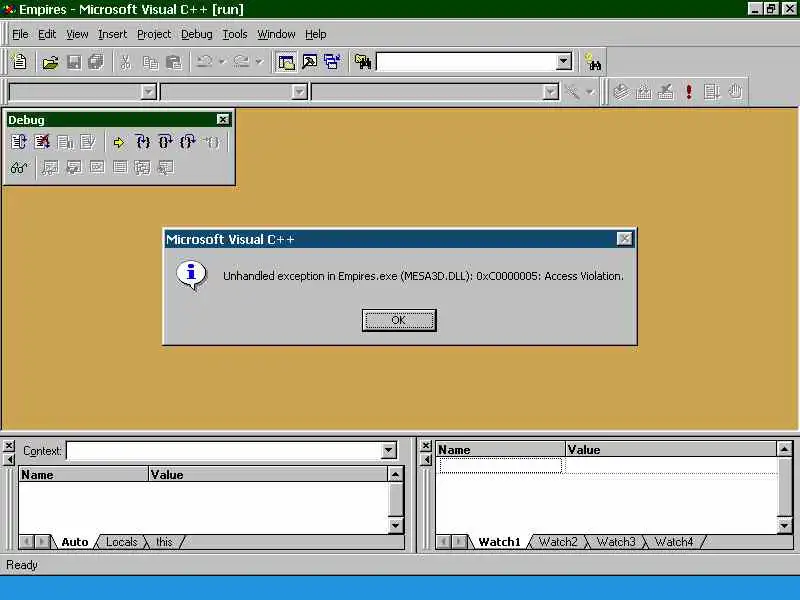This screenshot has height=600, width=800.
Task: Click the Open file folder icon
Action: [x=50, y=62]
